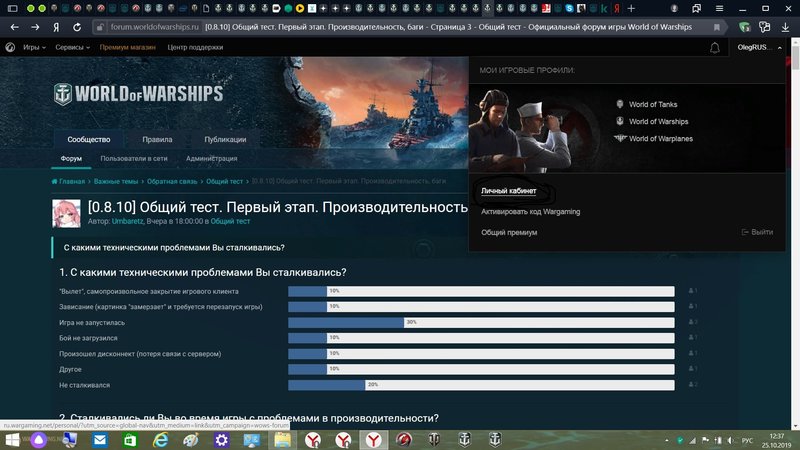Click the Windows Start button
The width and height of the screenshot is (800, 450).
click(10, 440)
